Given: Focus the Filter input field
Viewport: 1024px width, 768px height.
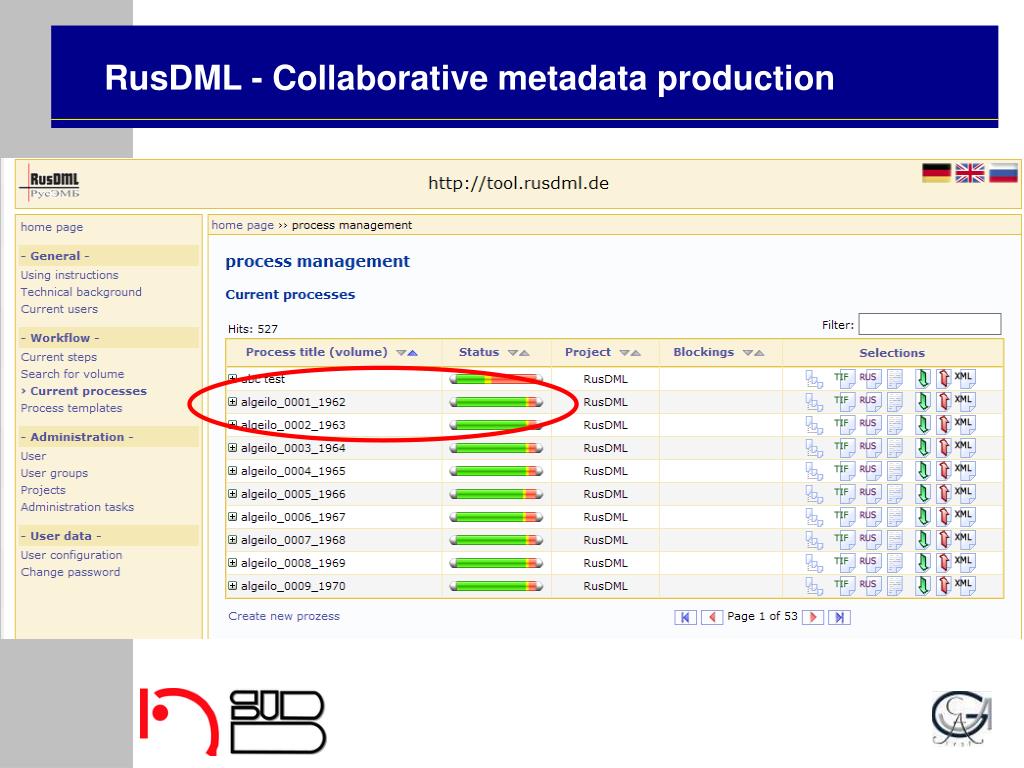Looking at the screenshot, I should [x=930, y=325].
